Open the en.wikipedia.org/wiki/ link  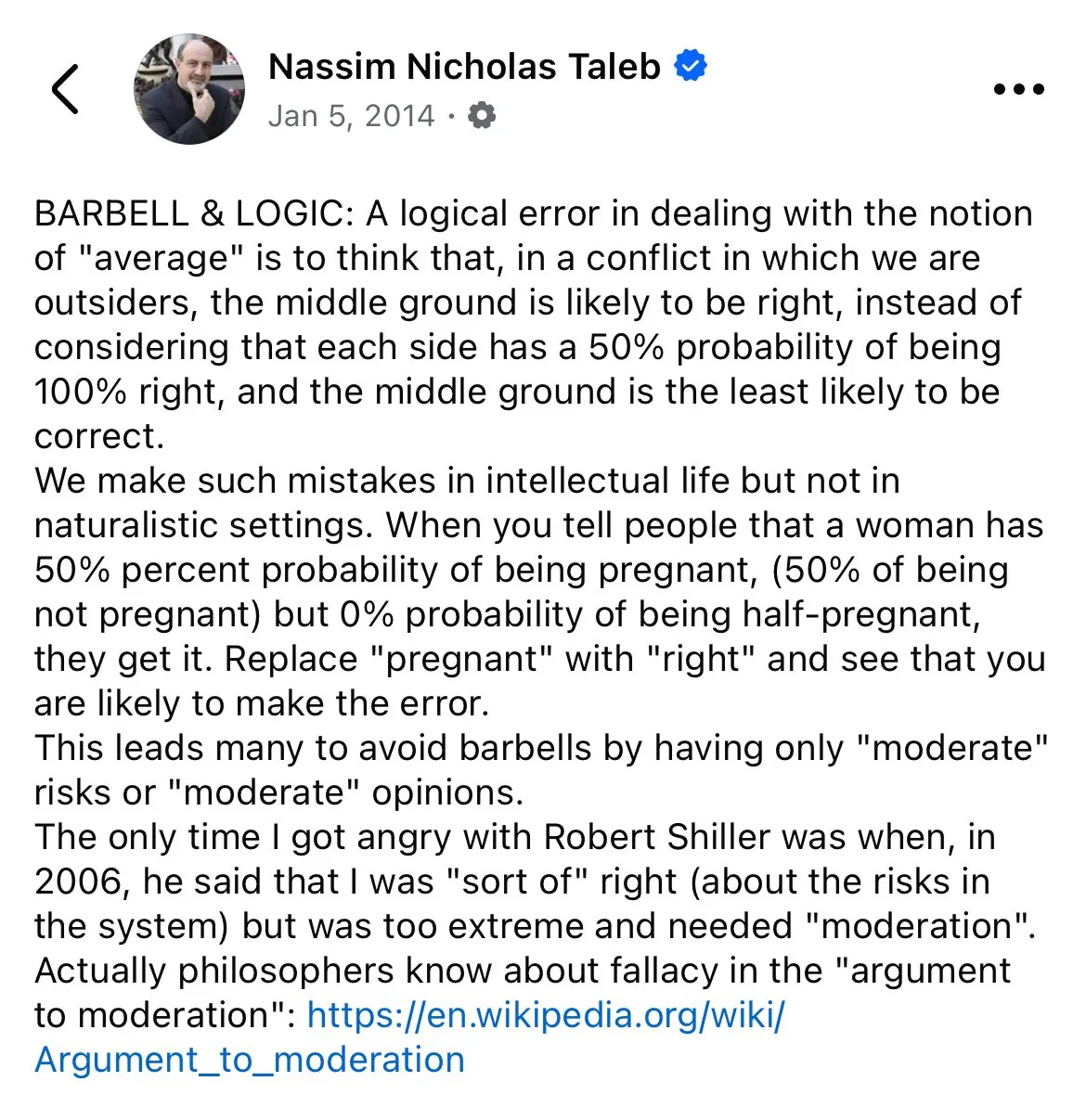click(546, 1015)
